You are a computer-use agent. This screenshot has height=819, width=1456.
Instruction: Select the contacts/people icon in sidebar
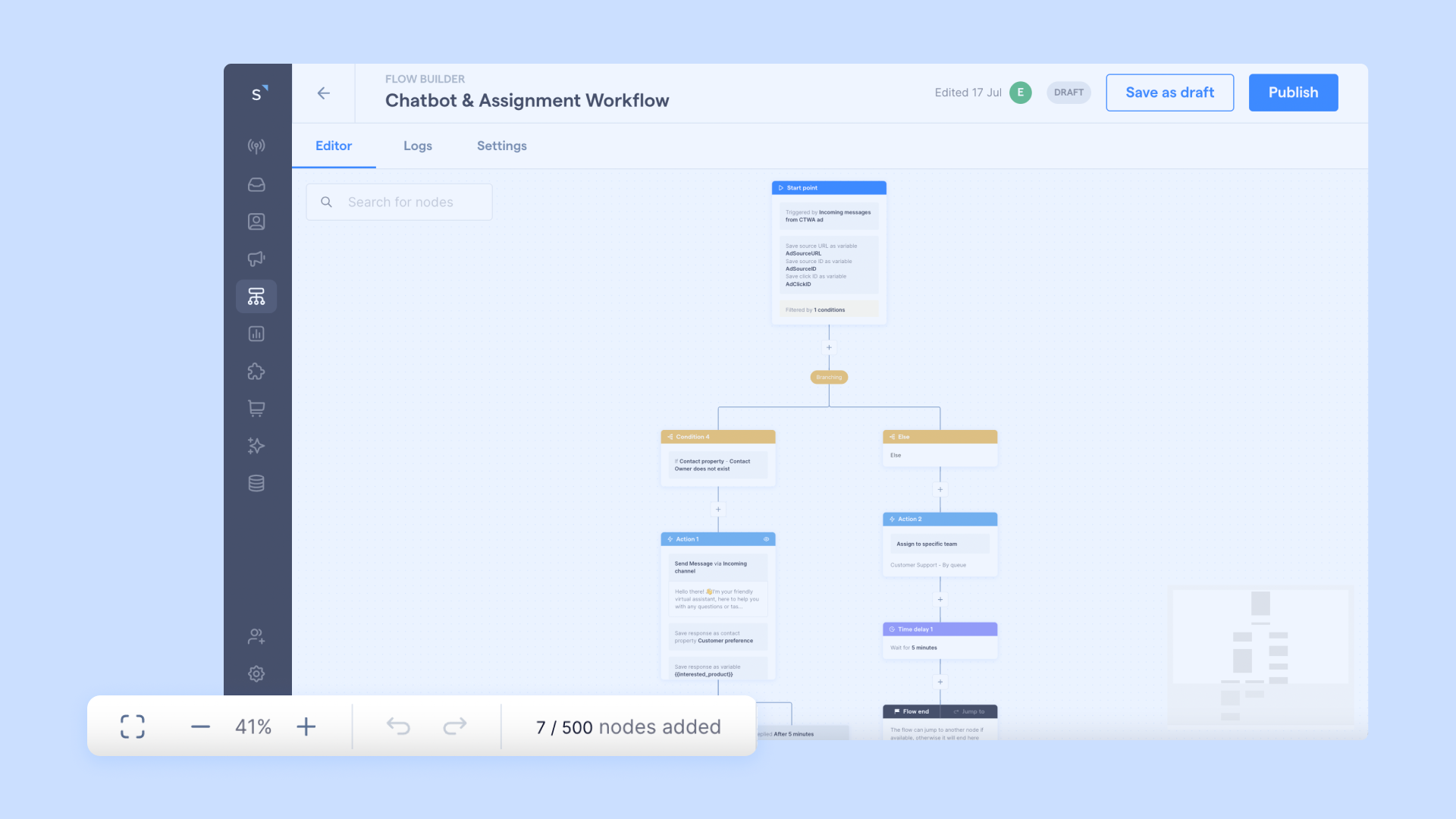(x=257, y=222)
